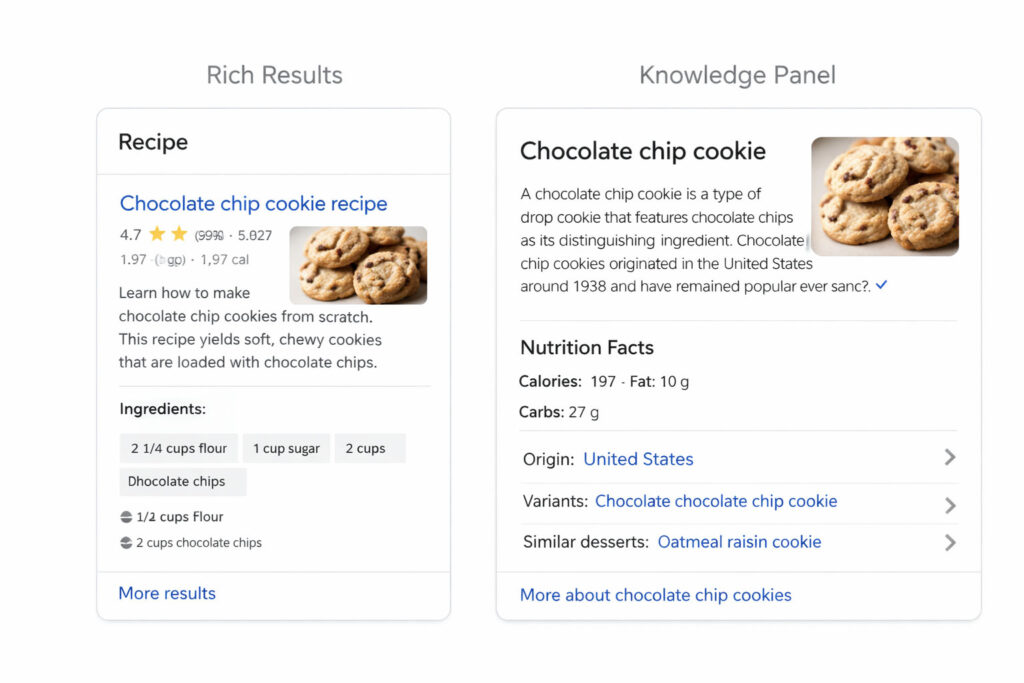Click the second gold rating star
This screenshot has width=1024, height=683.
click(x=179, y=235)
